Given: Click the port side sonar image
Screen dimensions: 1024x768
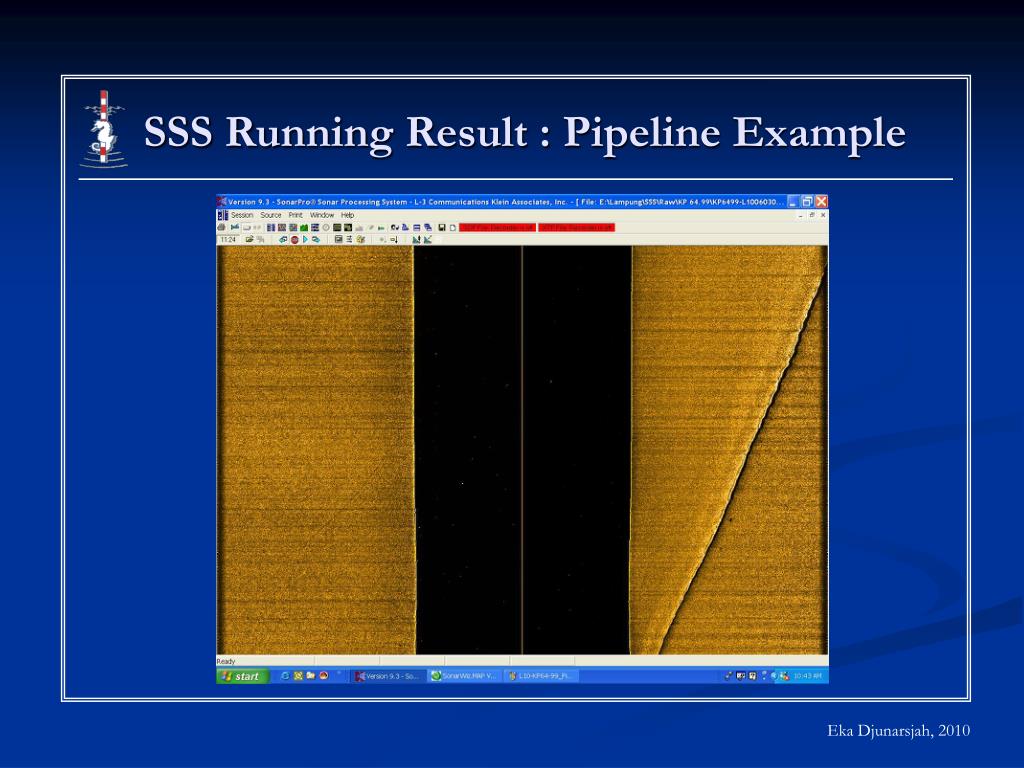Looking at the screenshot, I should click(315, 449).
